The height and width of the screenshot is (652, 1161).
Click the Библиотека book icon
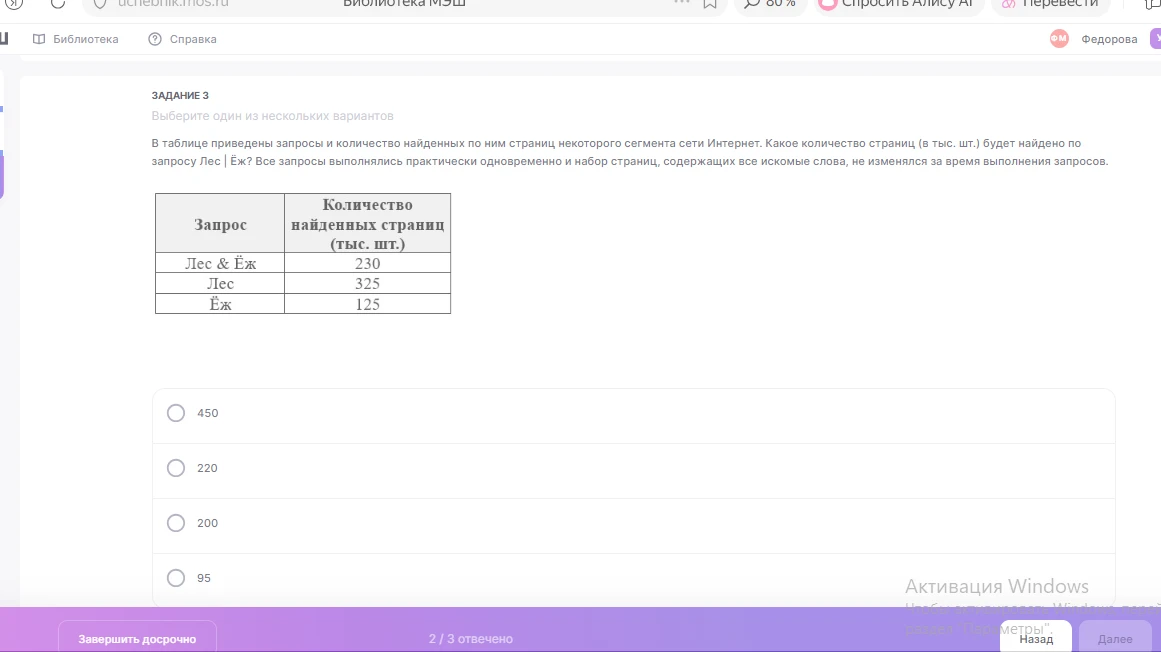39,39
